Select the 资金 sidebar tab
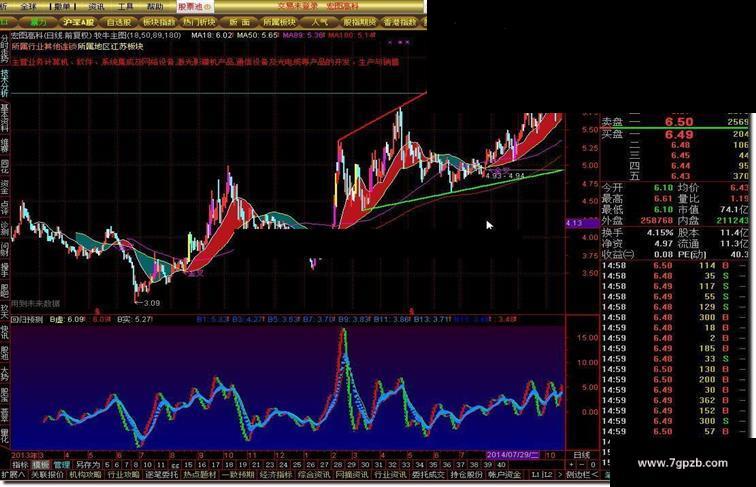The width and height of the screenshot is (756, 487). click(x=5, y=185)
